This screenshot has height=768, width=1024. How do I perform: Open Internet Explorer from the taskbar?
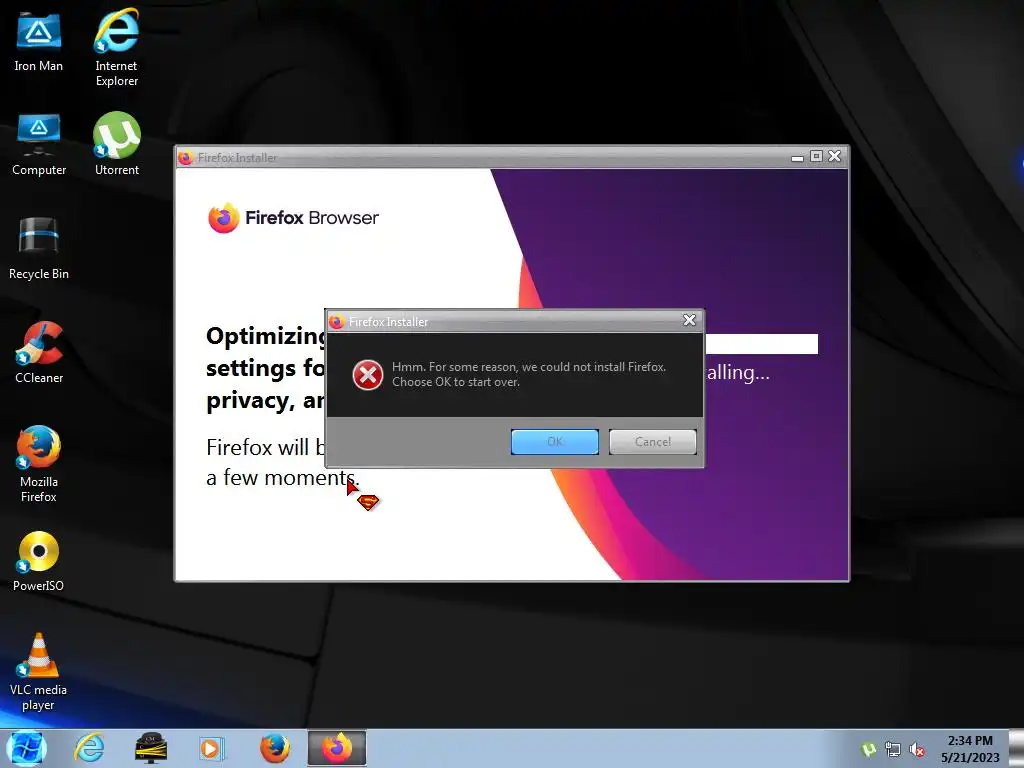(89, 748)
